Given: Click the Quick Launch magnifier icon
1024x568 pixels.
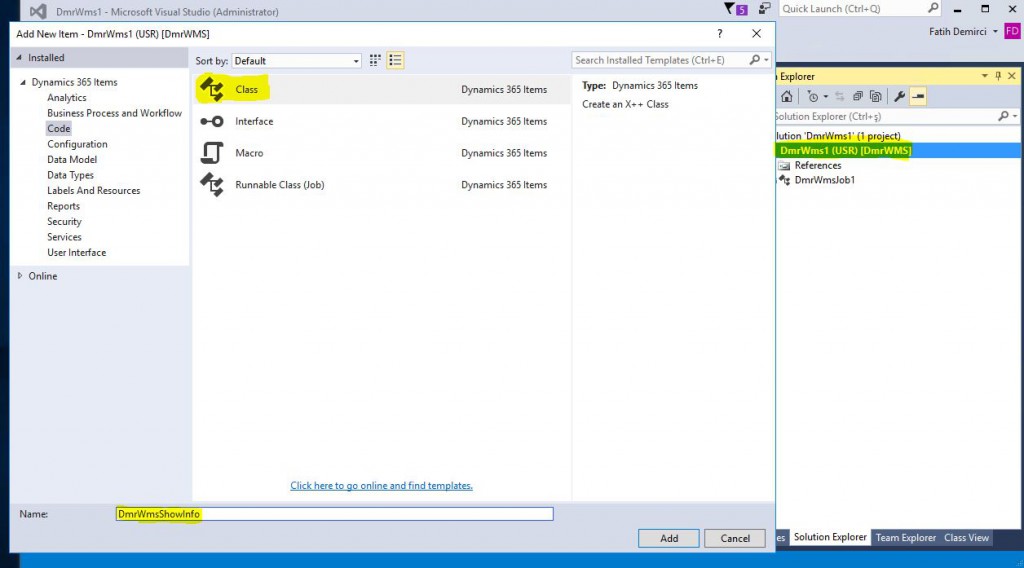Looking at the screenshot, I should (x=933, y=8).
